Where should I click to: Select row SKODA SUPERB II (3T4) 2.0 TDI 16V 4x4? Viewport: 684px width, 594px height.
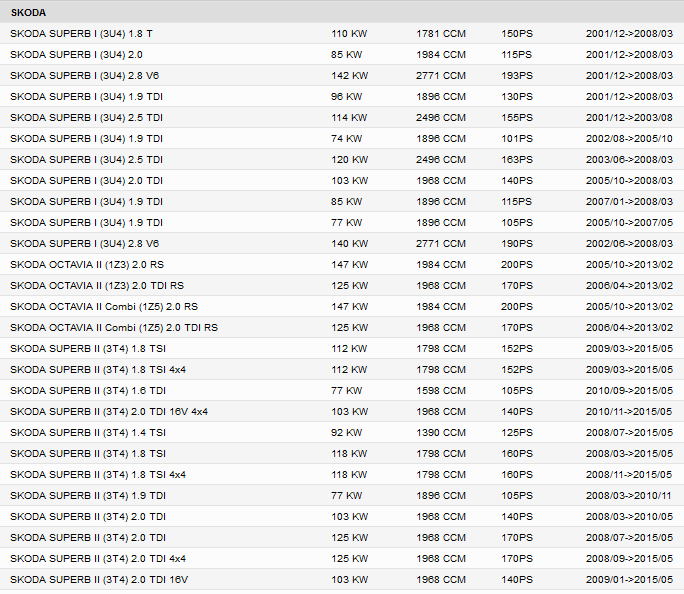point(342,411)
